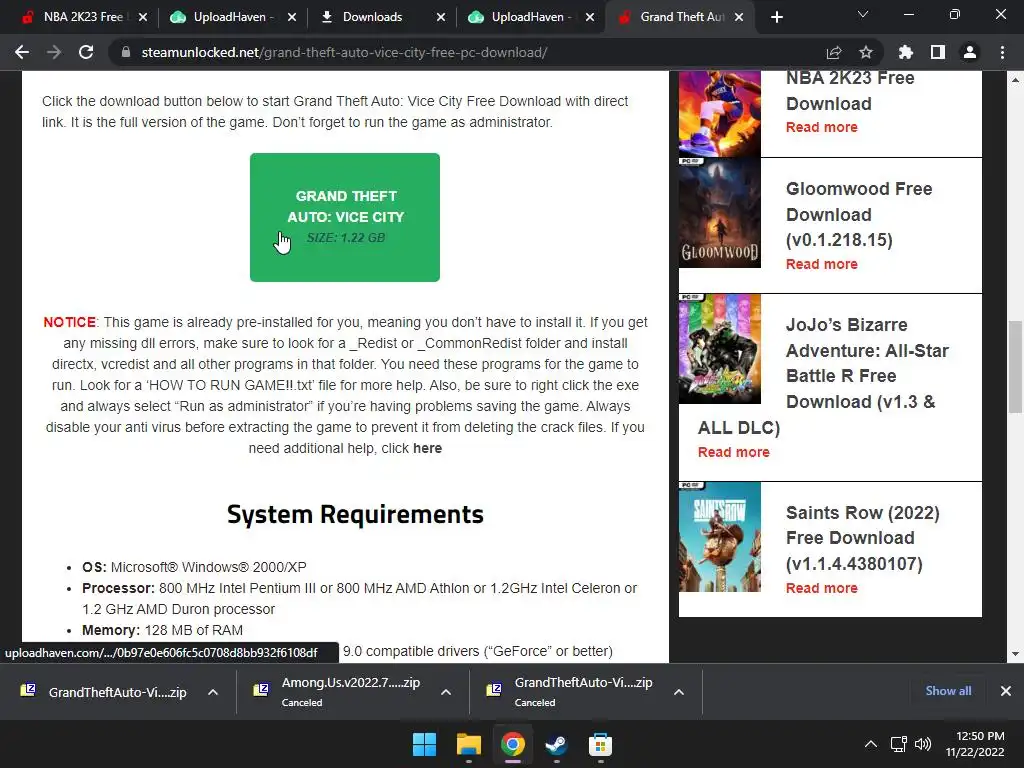This screenshot has width=1024, height=768.
Task: Close the Grand Theft Auto tab
Action: point(739,17)
